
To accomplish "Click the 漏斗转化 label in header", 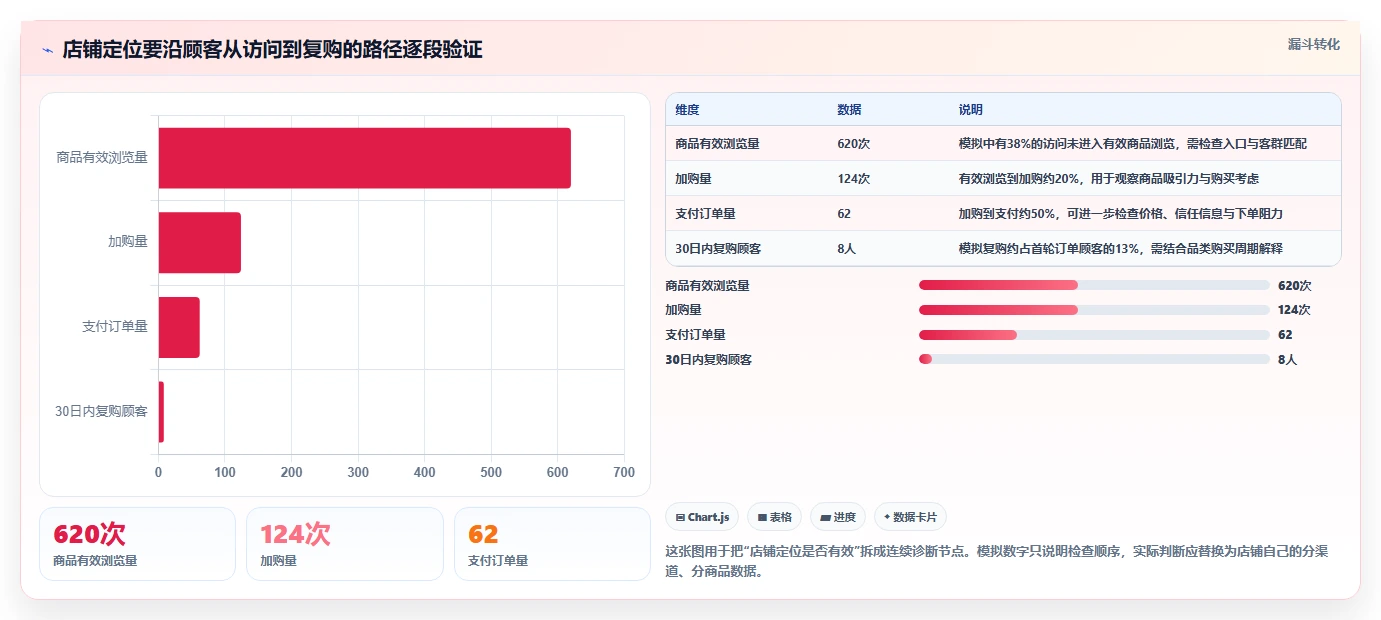I will coord(1313,44).
